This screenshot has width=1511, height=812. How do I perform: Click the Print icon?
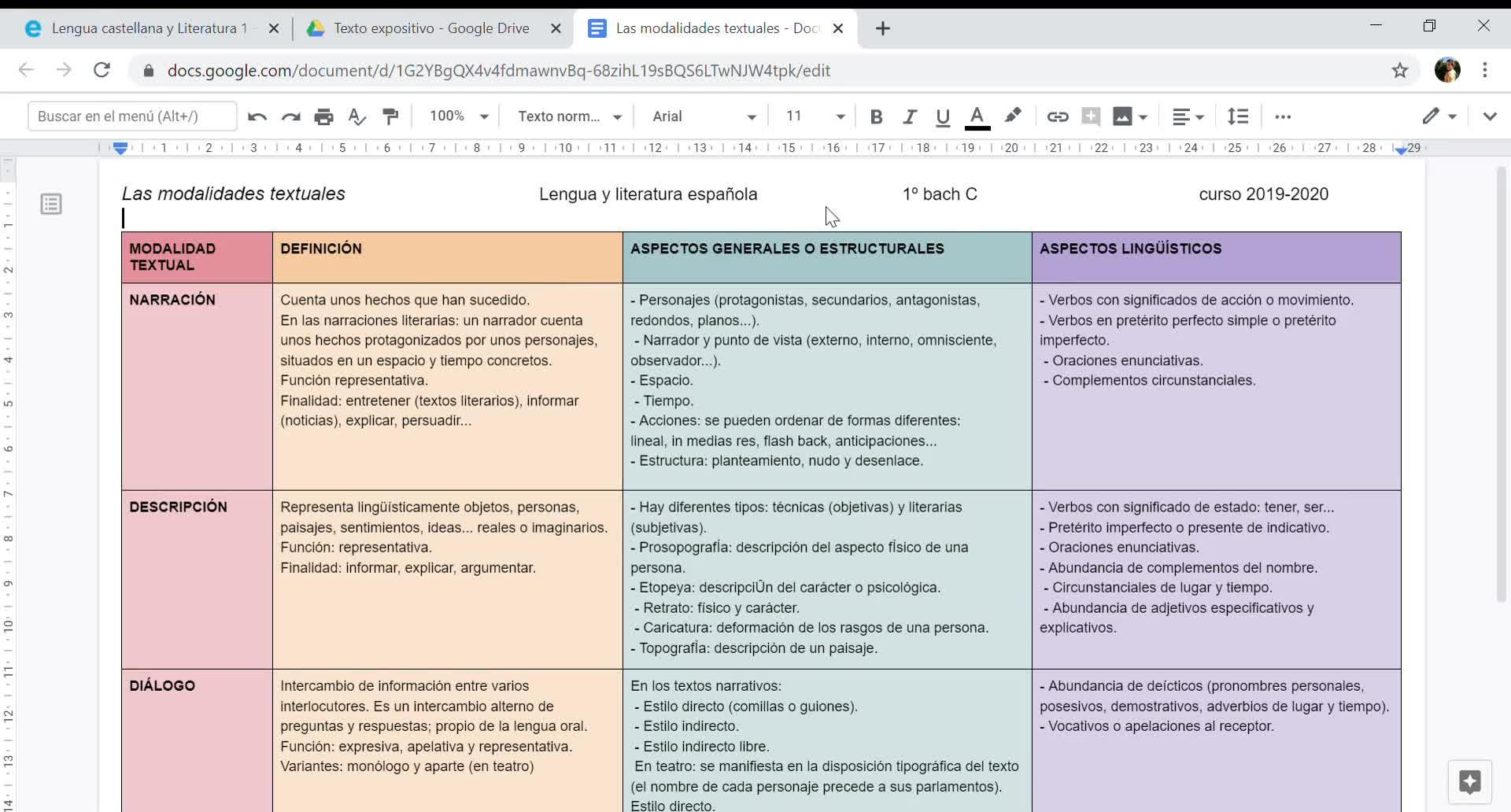click(323, 116)
